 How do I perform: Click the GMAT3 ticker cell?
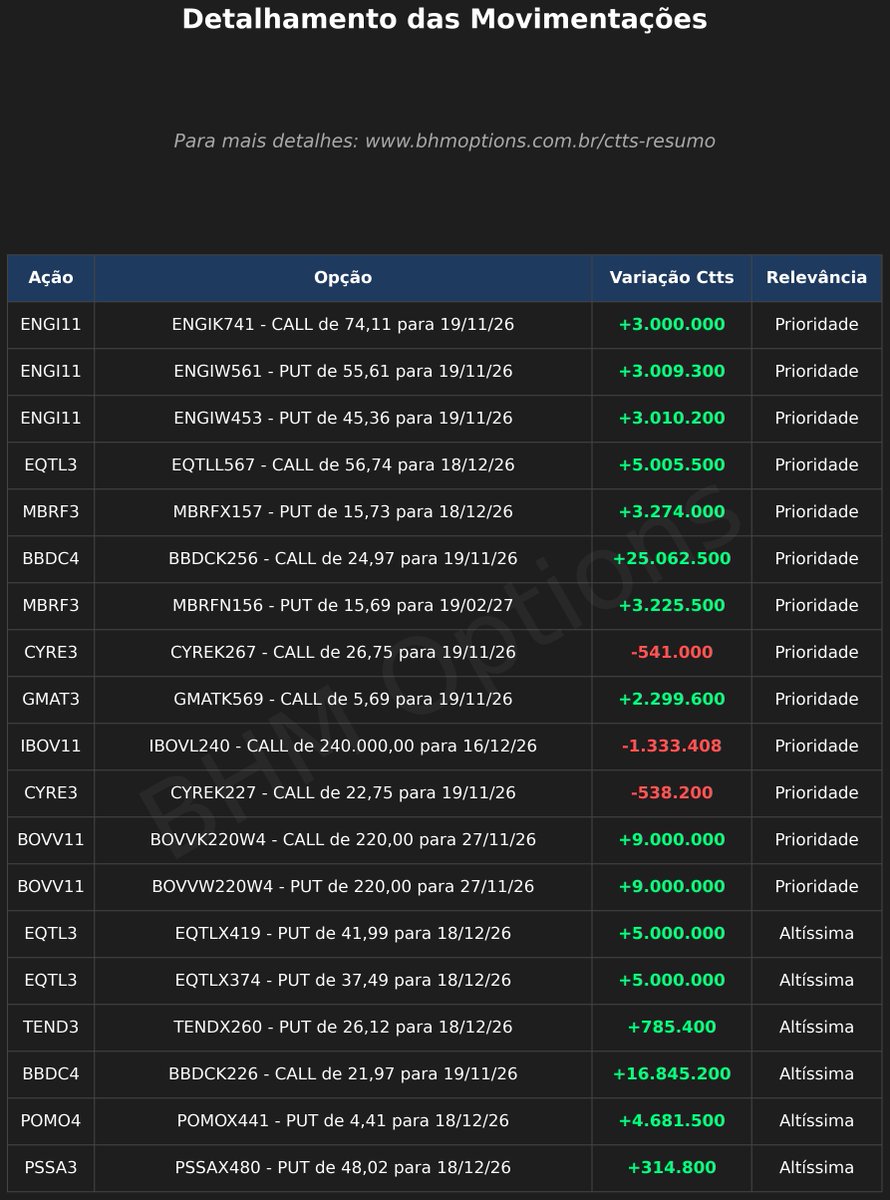point(51,699)
